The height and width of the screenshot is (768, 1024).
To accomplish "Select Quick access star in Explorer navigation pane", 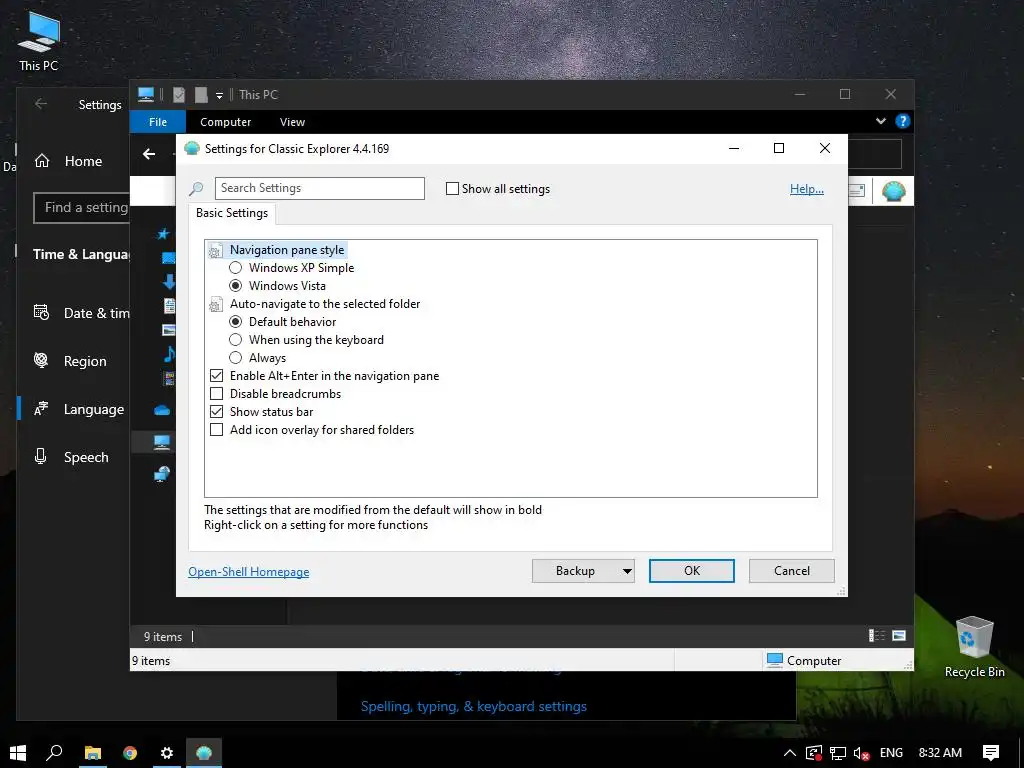I will tap(163, 233).
